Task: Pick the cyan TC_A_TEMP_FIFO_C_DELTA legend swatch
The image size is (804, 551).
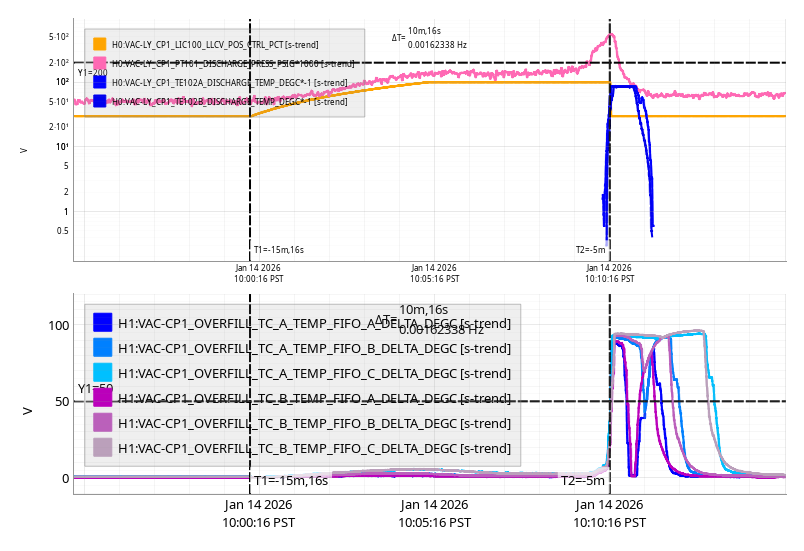Action: [102, 373]
